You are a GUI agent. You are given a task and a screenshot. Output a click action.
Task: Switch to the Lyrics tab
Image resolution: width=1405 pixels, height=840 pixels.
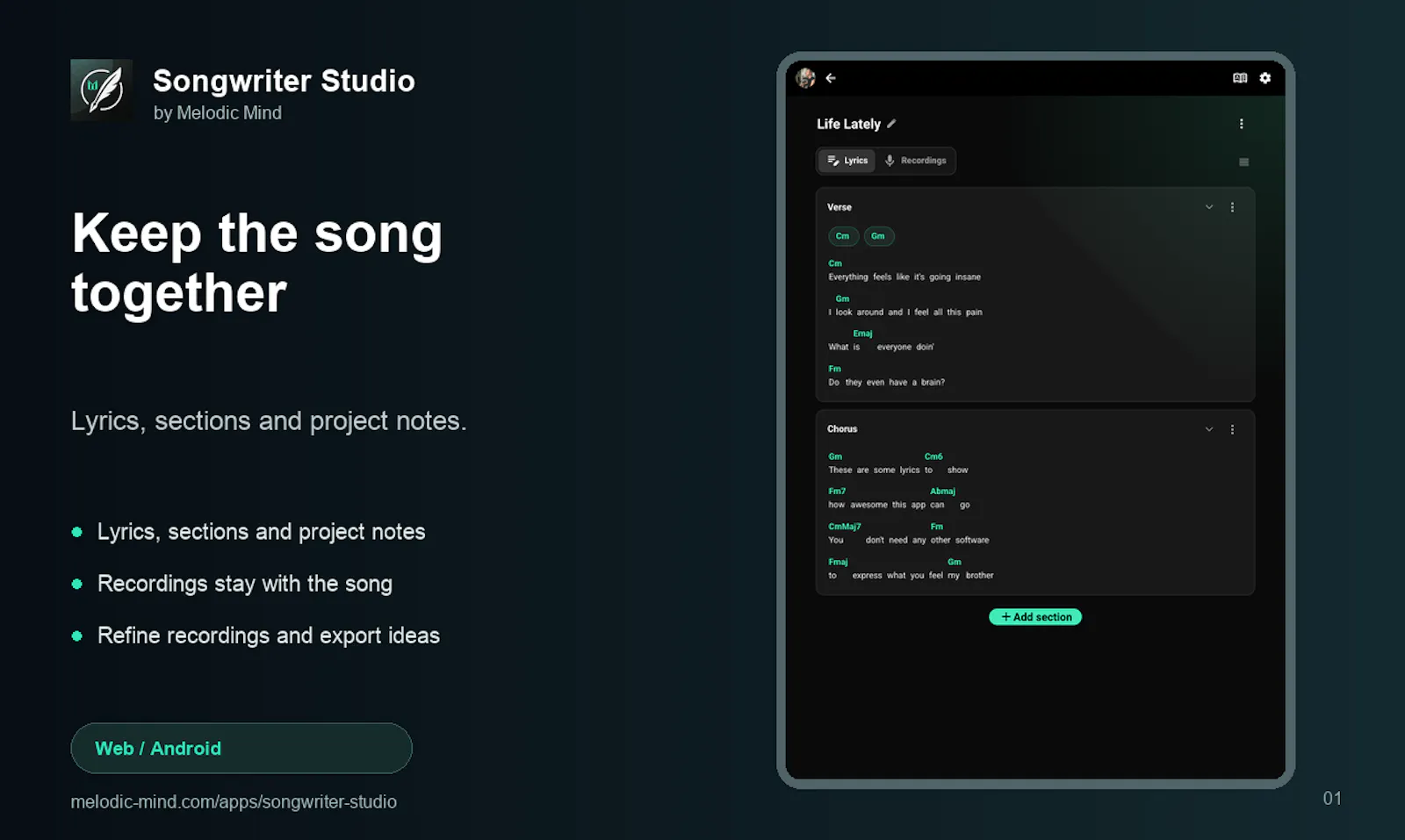point(847,161)
